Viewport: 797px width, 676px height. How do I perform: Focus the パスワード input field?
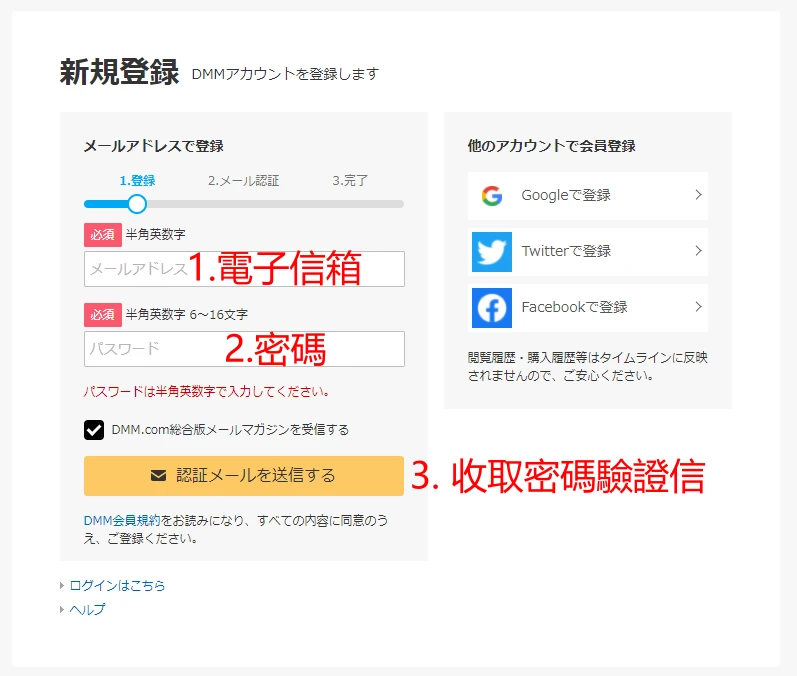[244, 349]
